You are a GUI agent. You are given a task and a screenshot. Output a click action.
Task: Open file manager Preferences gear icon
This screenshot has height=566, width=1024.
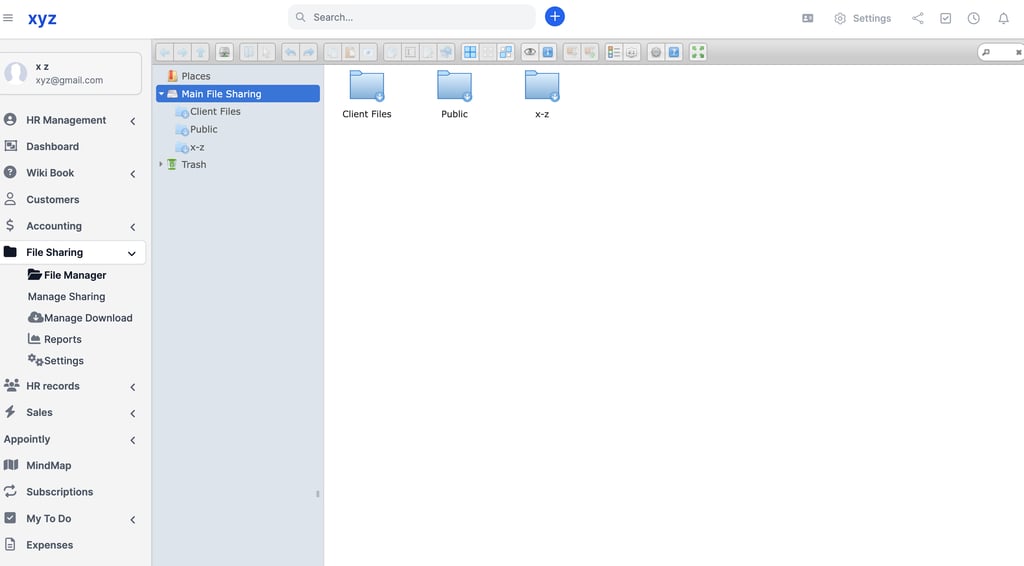pos(656,52)
